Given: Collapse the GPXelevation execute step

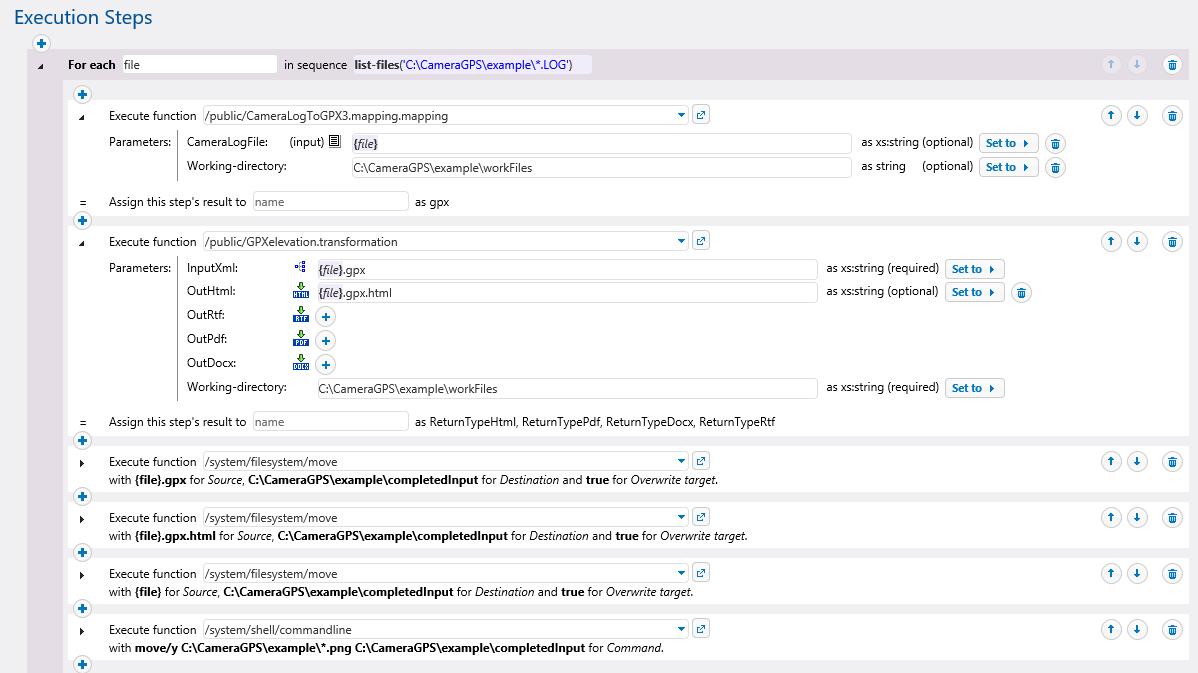Looking at the screenshot, I should pos(82,244).
